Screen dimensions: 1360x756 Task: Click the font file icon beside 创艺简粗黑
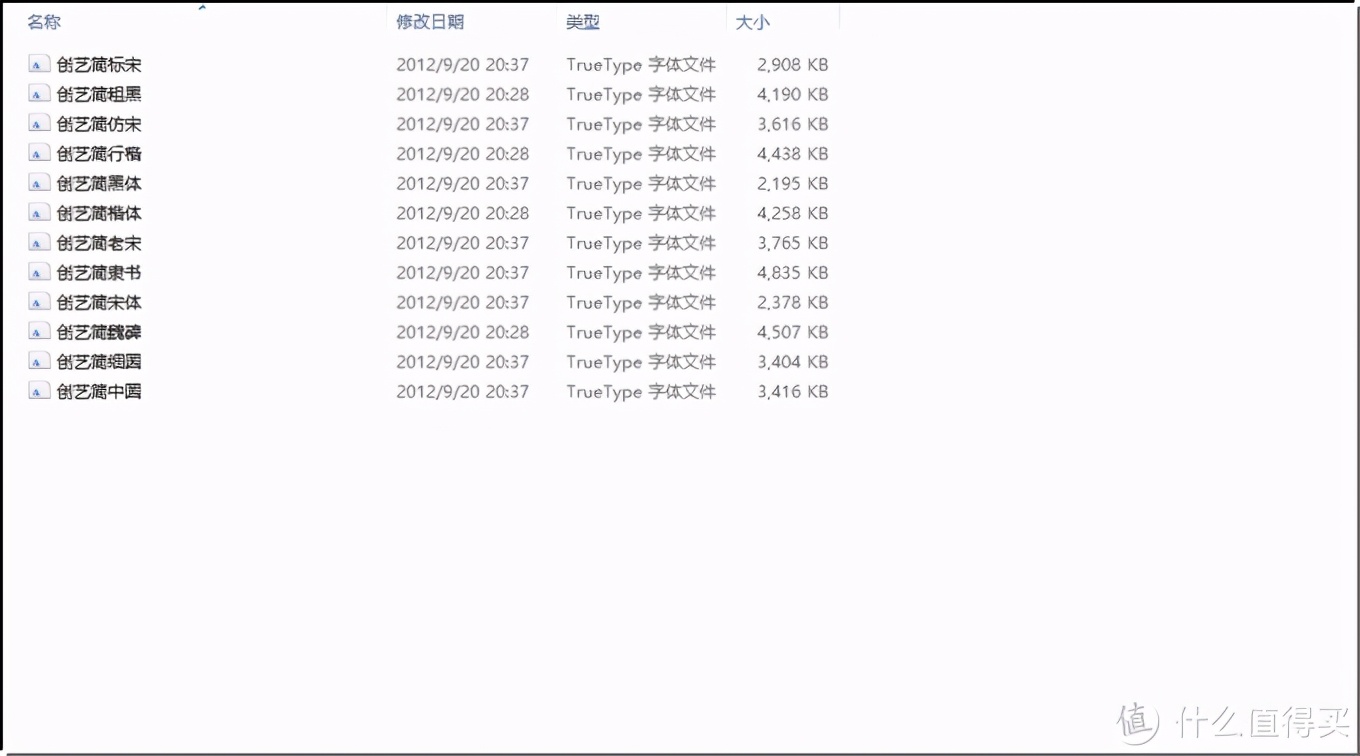[38, 94]
